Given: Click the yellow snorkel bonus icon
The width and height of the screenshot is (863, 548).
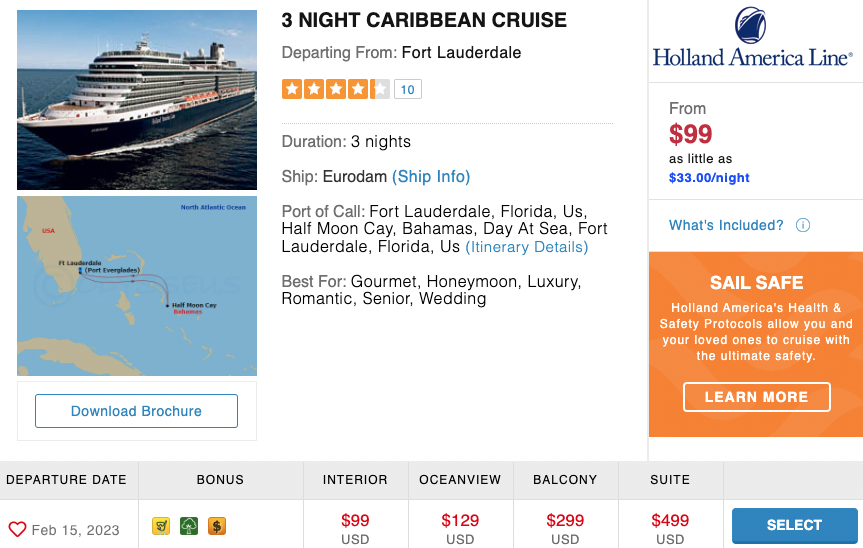Looking at the screenshot, I should [x=161, y=527].
